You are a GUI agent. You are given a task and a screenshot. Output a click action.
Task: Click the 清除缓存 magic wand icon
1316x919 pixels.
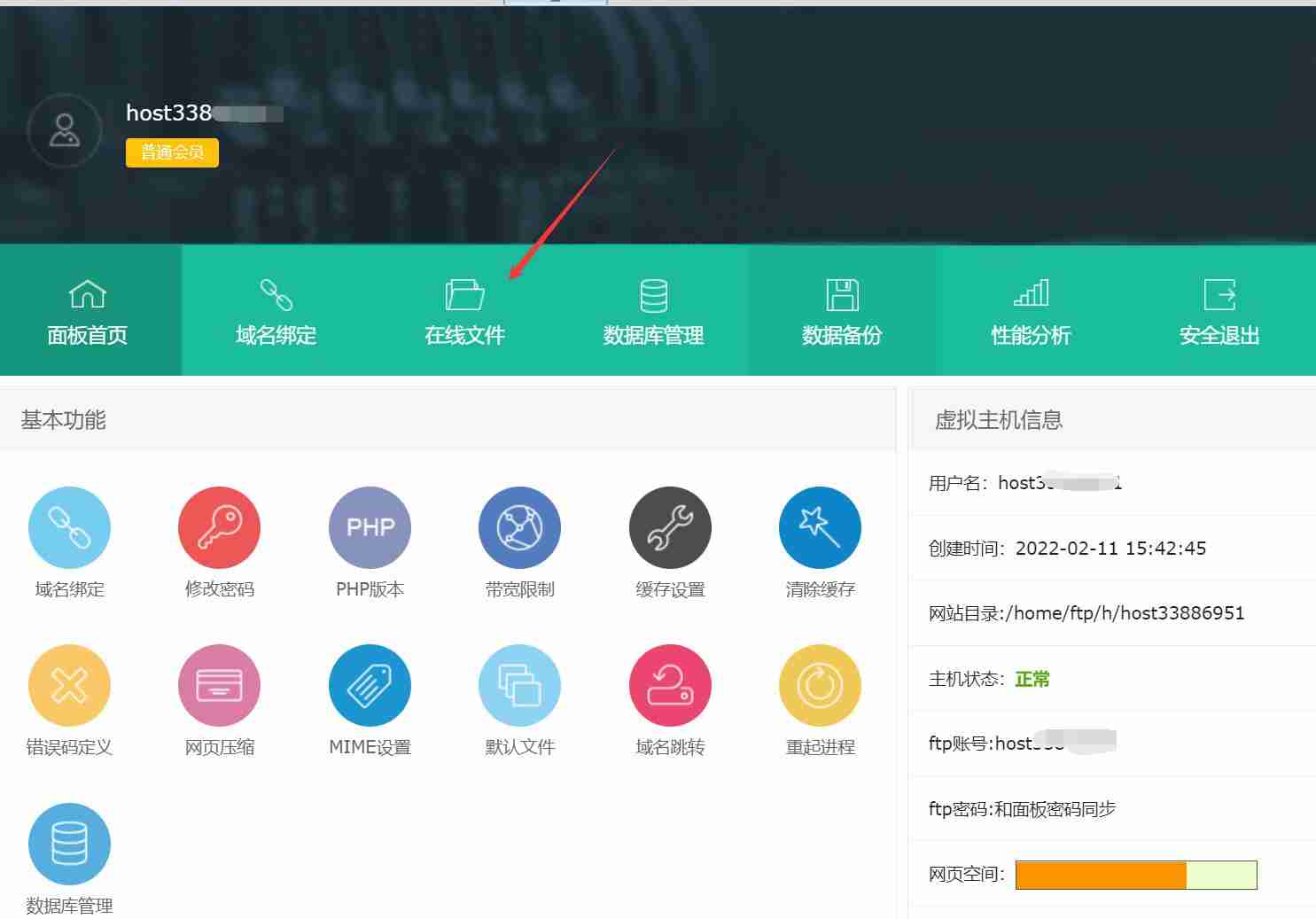click(x=820, y=527)
